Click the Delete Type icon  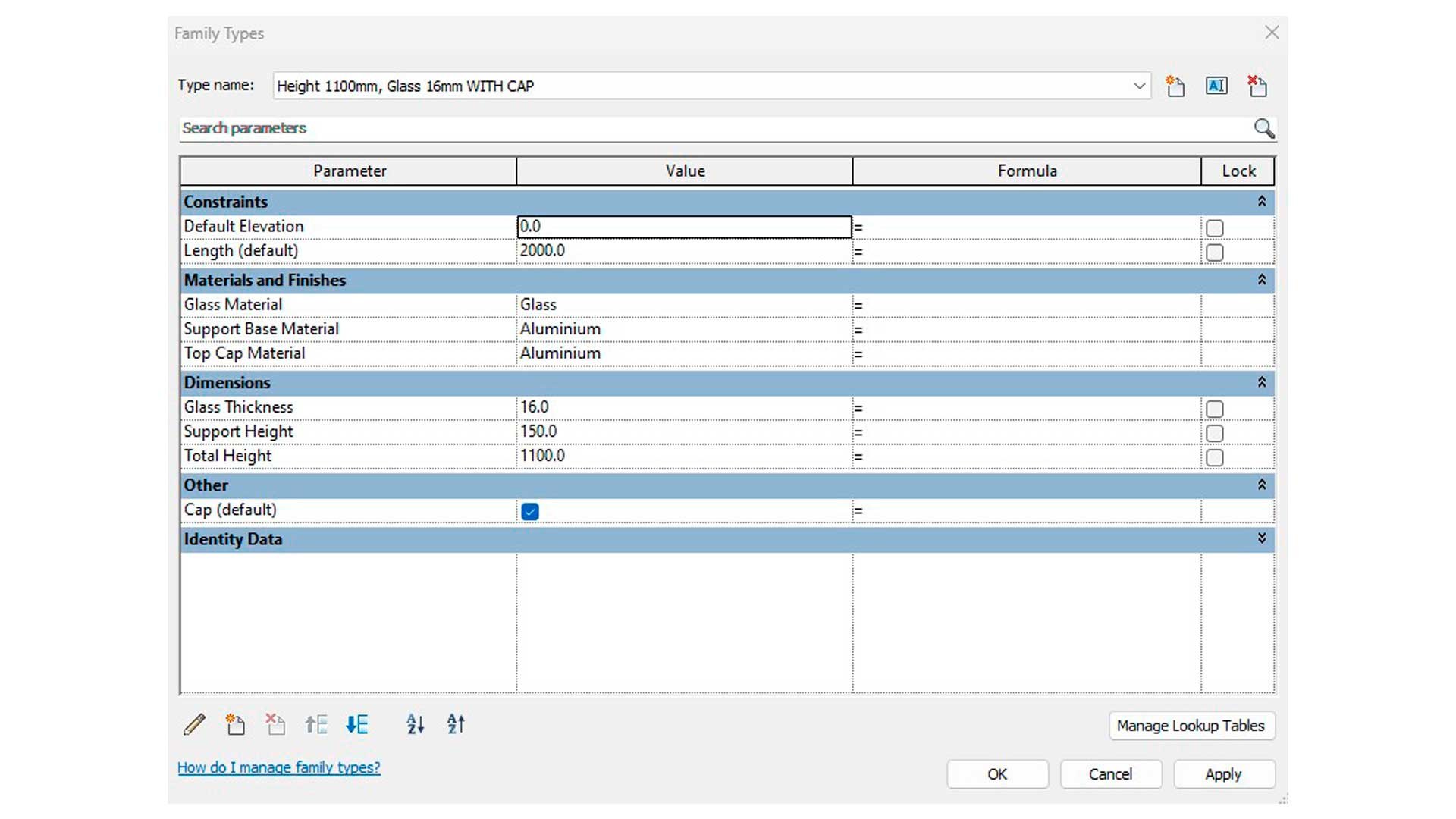tap(1257, 86)
